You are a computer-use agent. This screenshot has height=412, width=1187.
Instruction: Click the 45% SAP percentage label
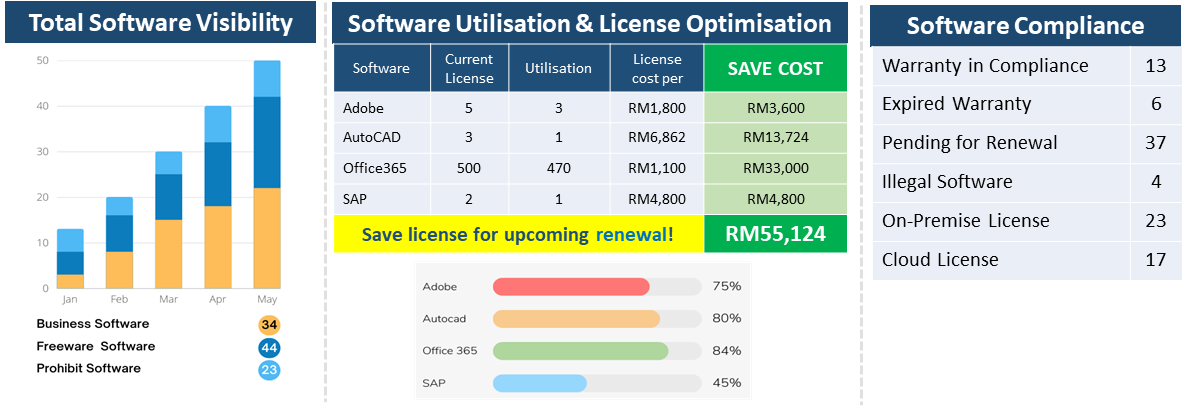coord(726,382)
